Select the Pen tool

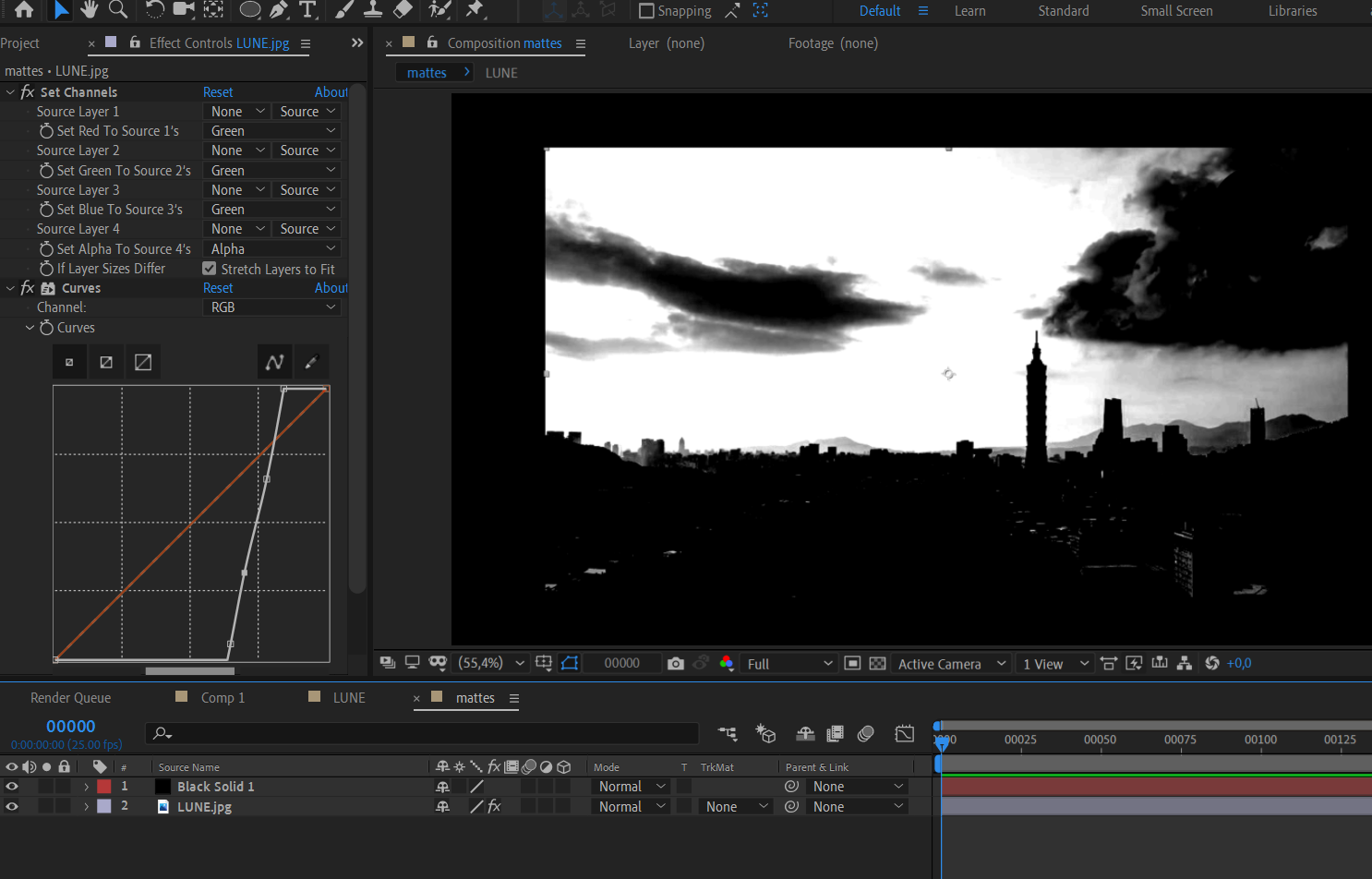(278, 9)
